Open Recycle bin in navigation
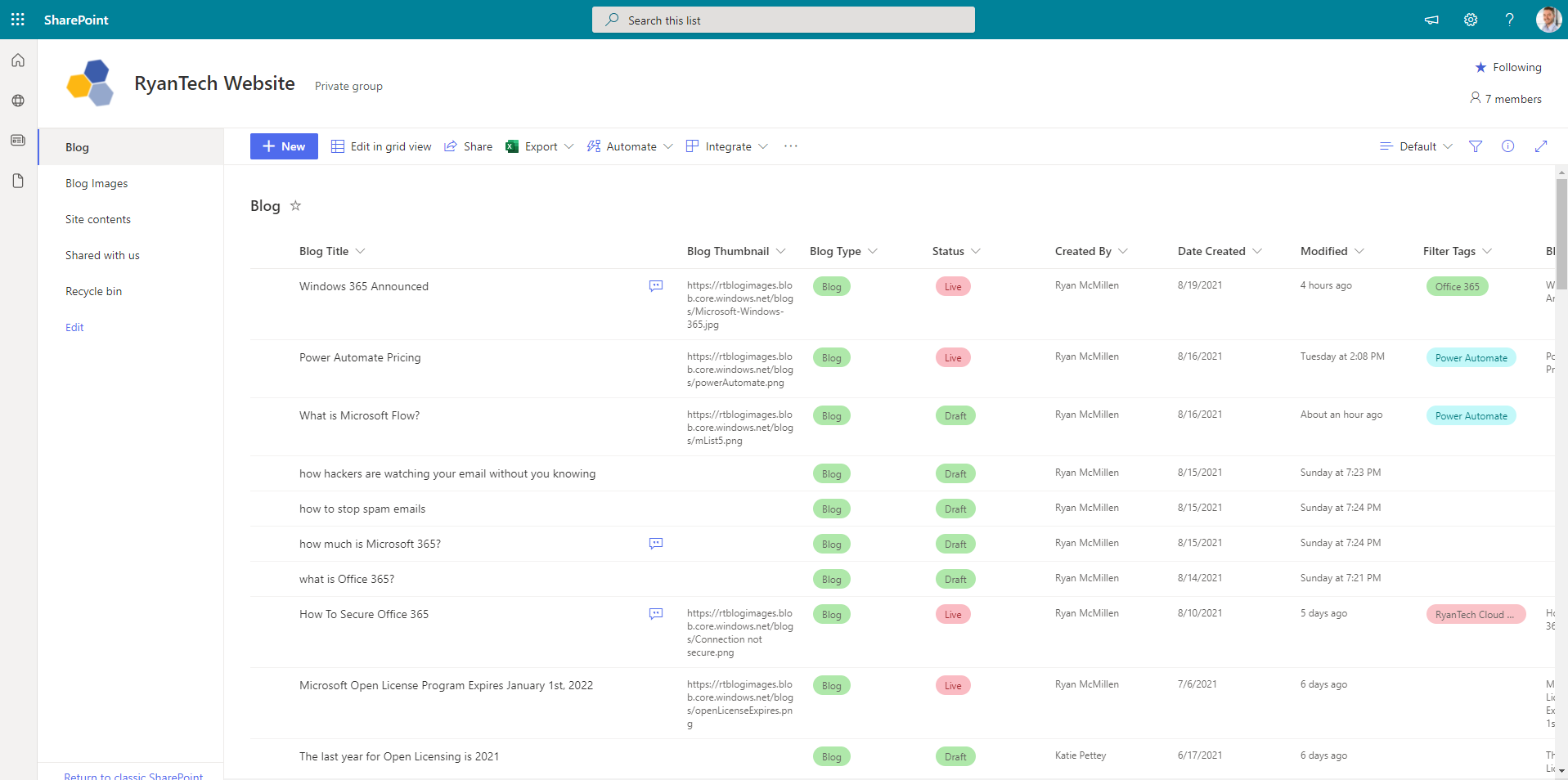This screenshot has width=1568, height=780. (x=93, y=291)
